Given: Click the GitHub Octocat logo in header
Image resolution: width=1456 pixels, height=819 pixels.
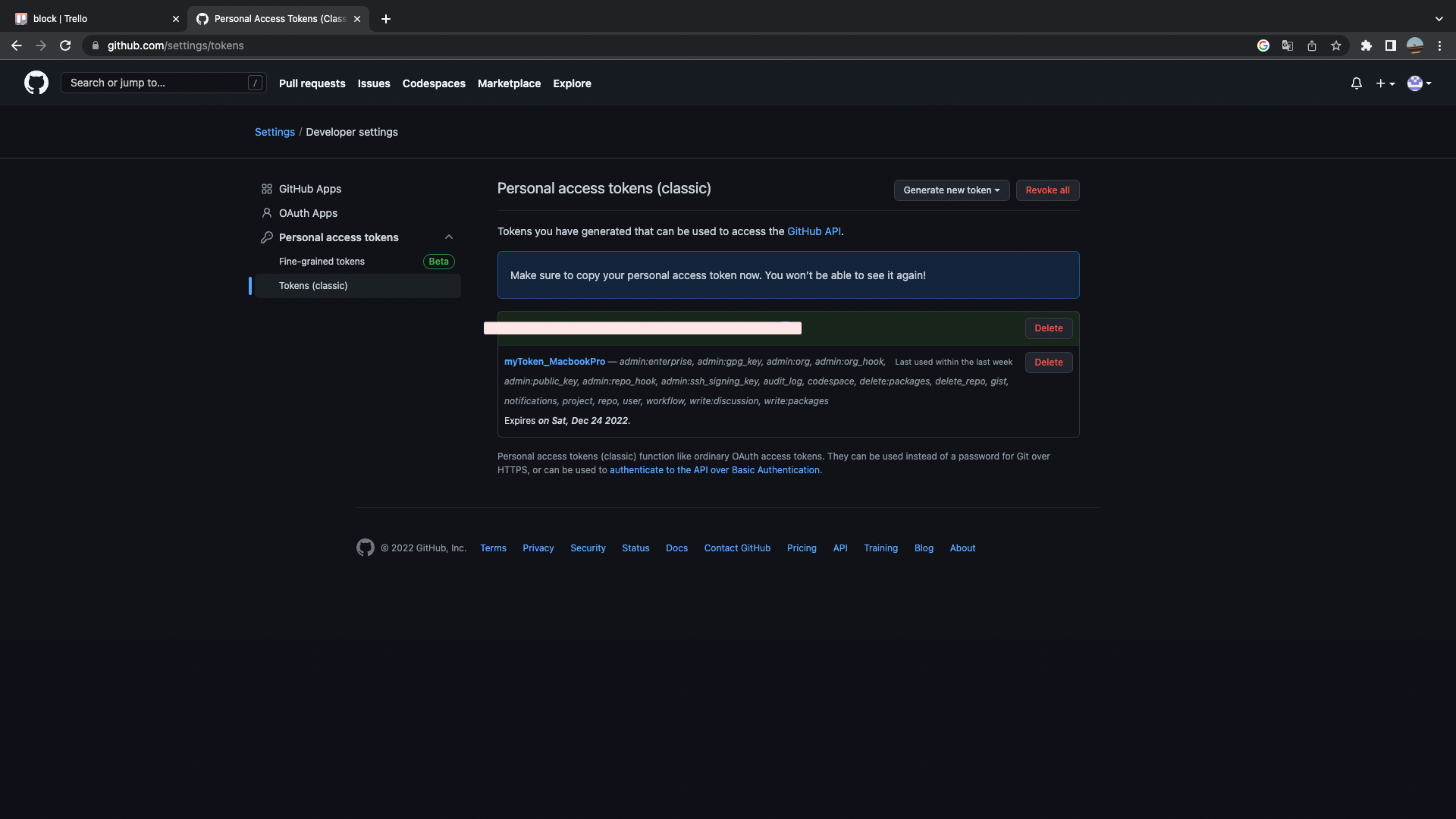Looking at the screenshot, I should [x=36, y=83].
